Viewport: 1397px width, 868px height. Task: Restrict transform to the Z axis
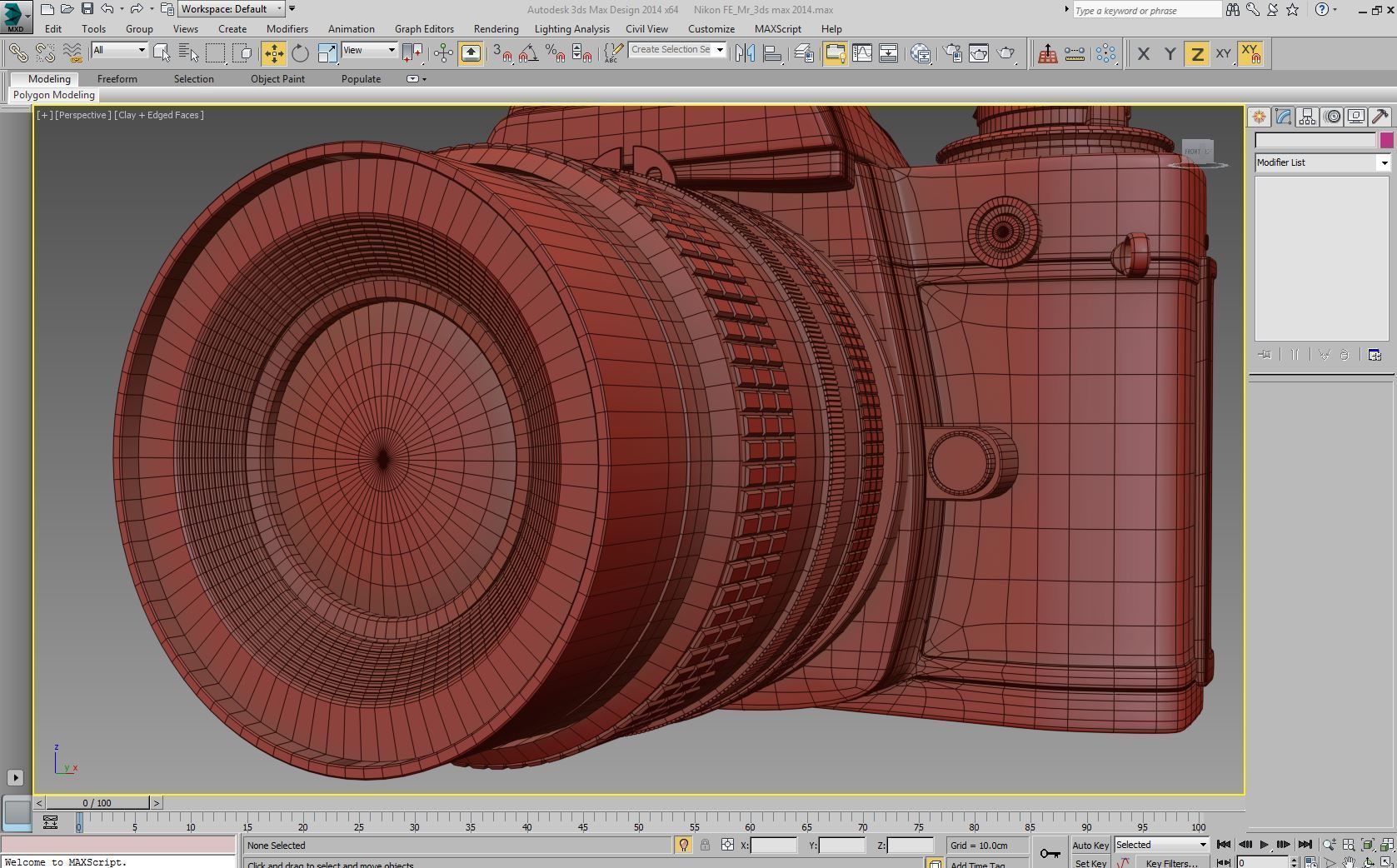tap(1197, 53)
